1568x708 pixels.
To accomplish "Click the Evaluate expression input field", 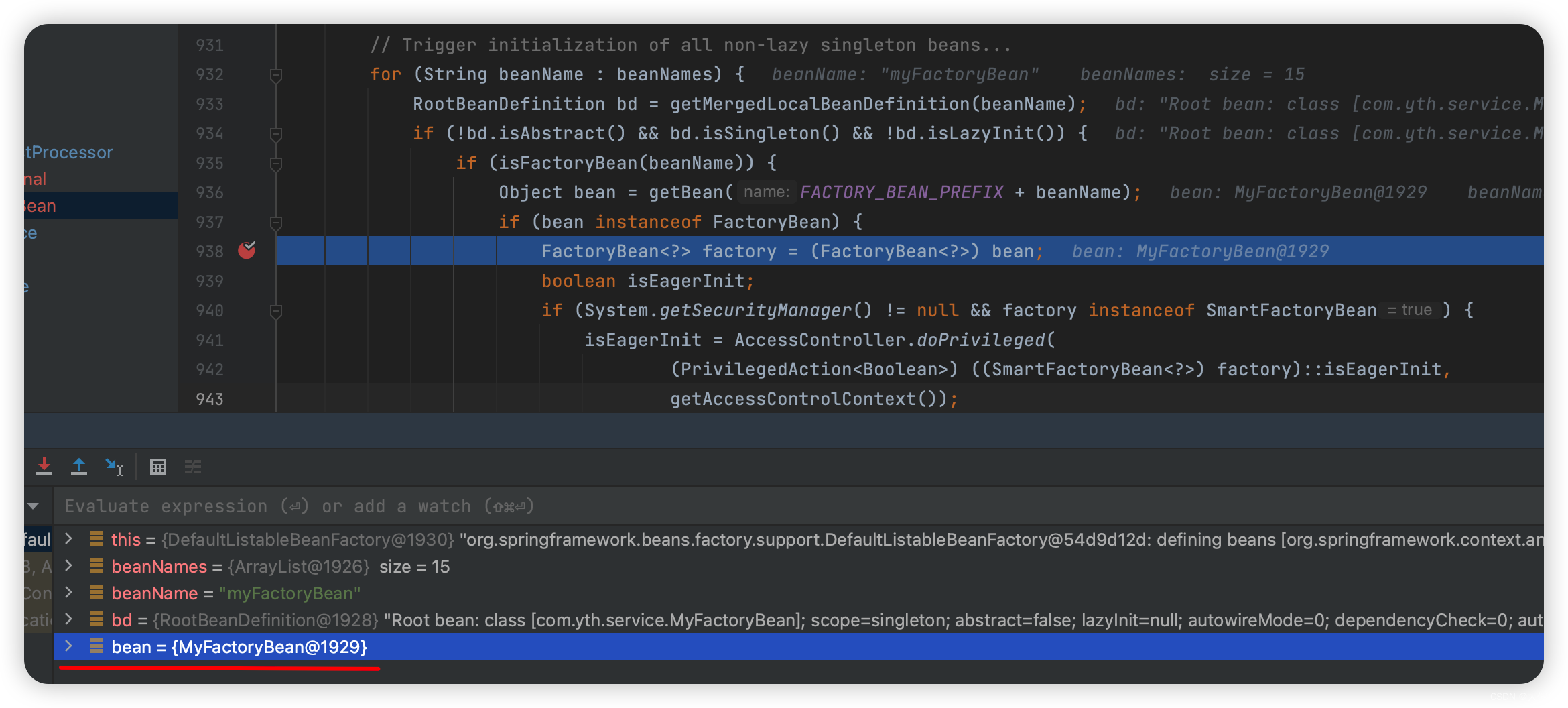I will click(x=799, y=506).
